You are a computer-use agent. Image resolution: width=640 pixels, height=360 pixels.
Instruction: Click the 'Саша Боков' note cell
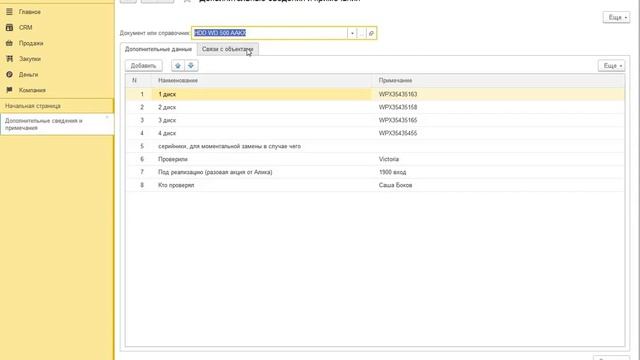click(x=396, y=185)
